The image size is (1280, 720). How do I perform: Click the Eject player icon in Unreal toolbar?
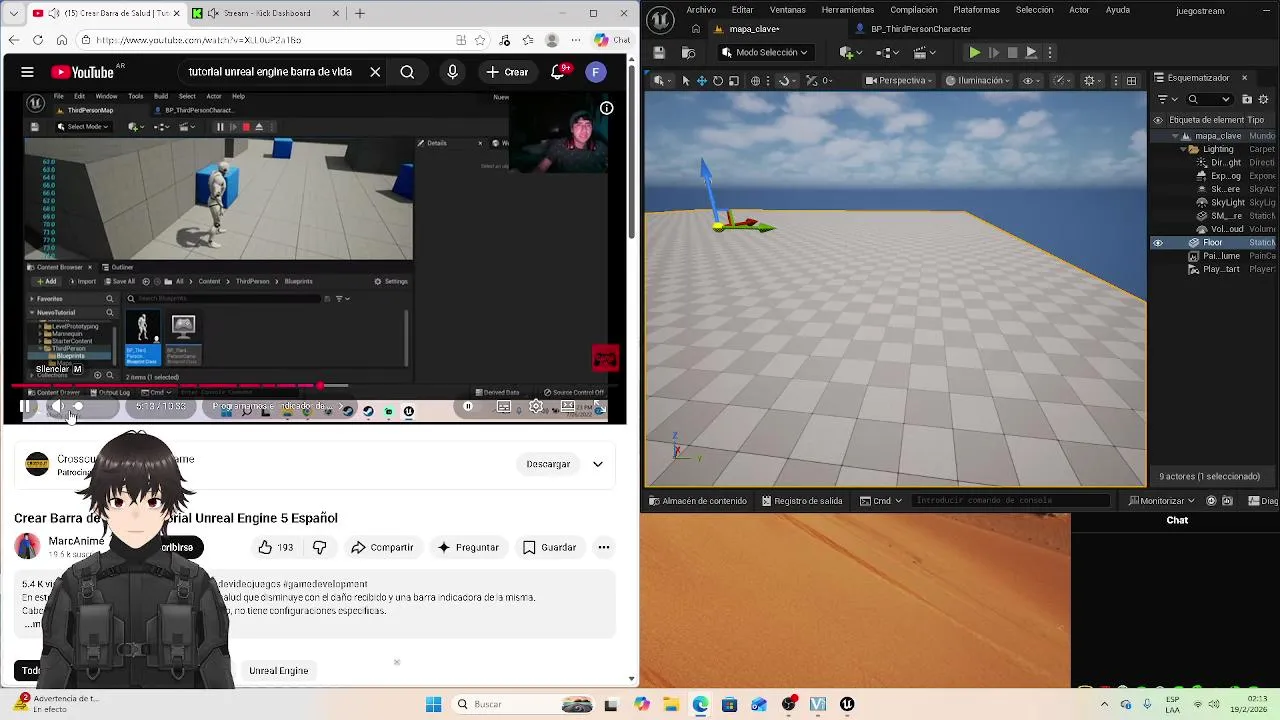pos(1031,52)
